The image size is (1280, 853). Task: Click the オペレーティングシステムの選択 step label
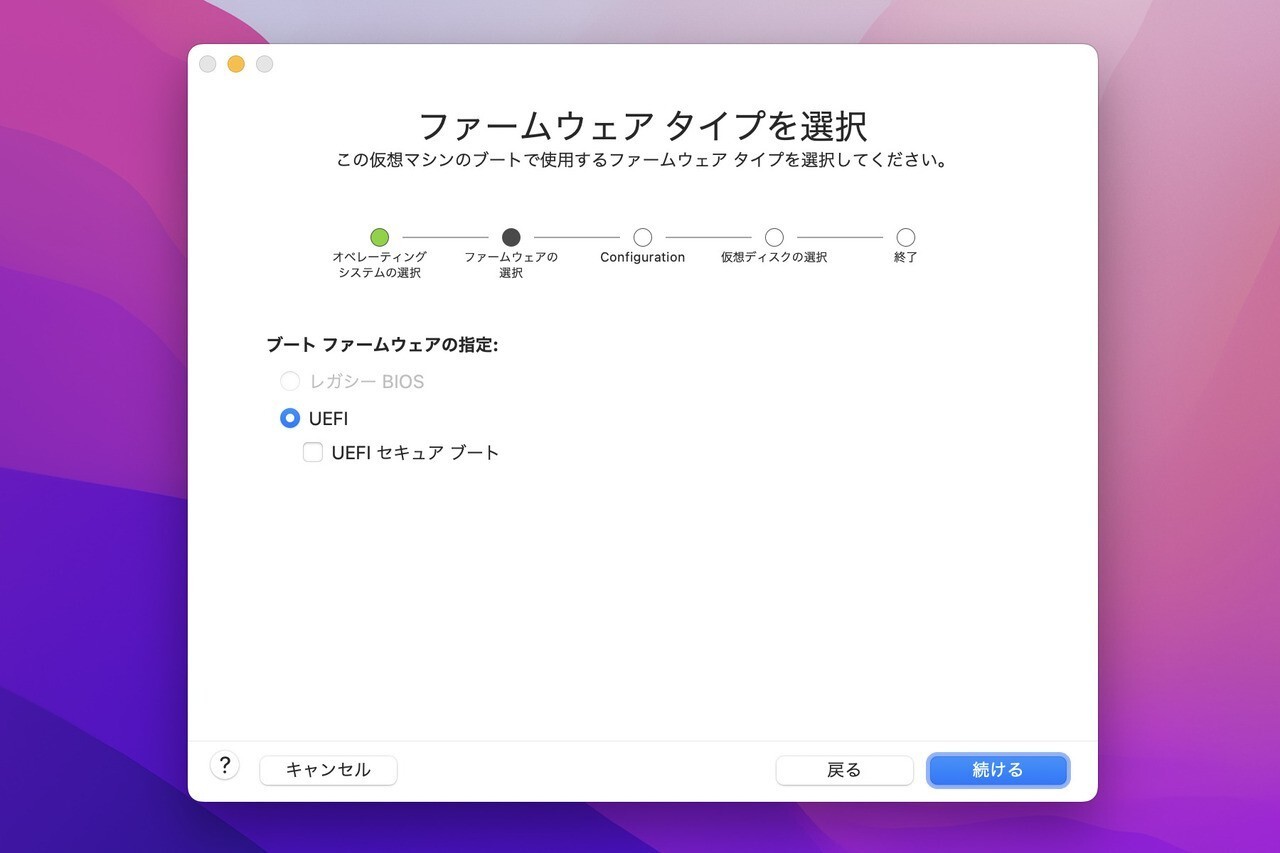click(379, 265)
